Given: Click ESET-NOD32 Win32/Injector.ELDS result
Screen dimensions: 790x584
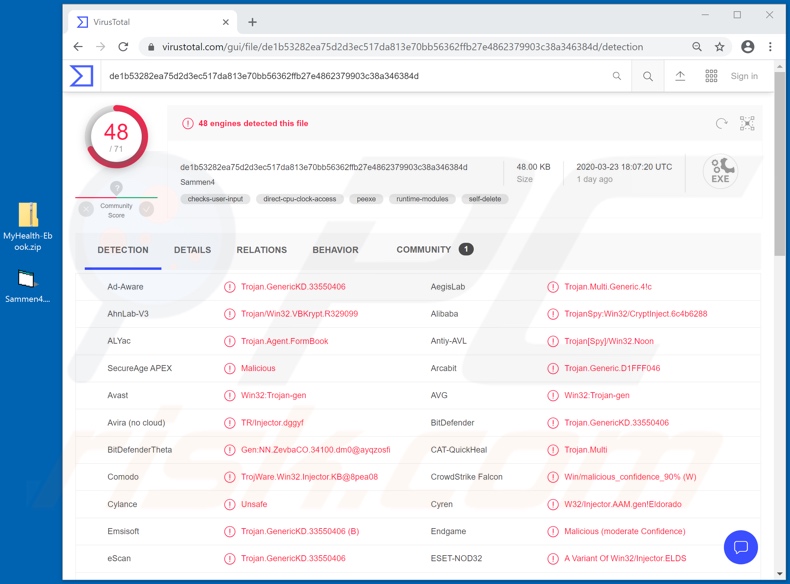Looking at the screenshot, I should [x=625, y=559].
